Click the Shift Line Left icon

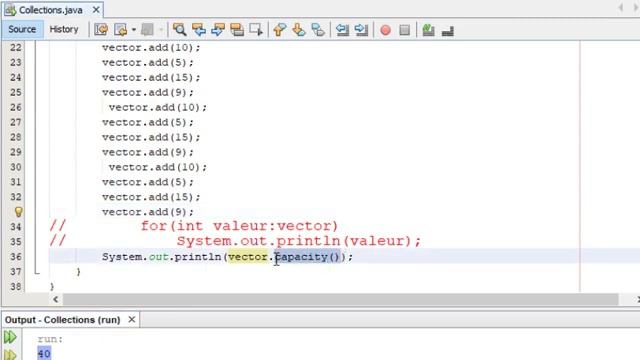click(x=342, y=29)
